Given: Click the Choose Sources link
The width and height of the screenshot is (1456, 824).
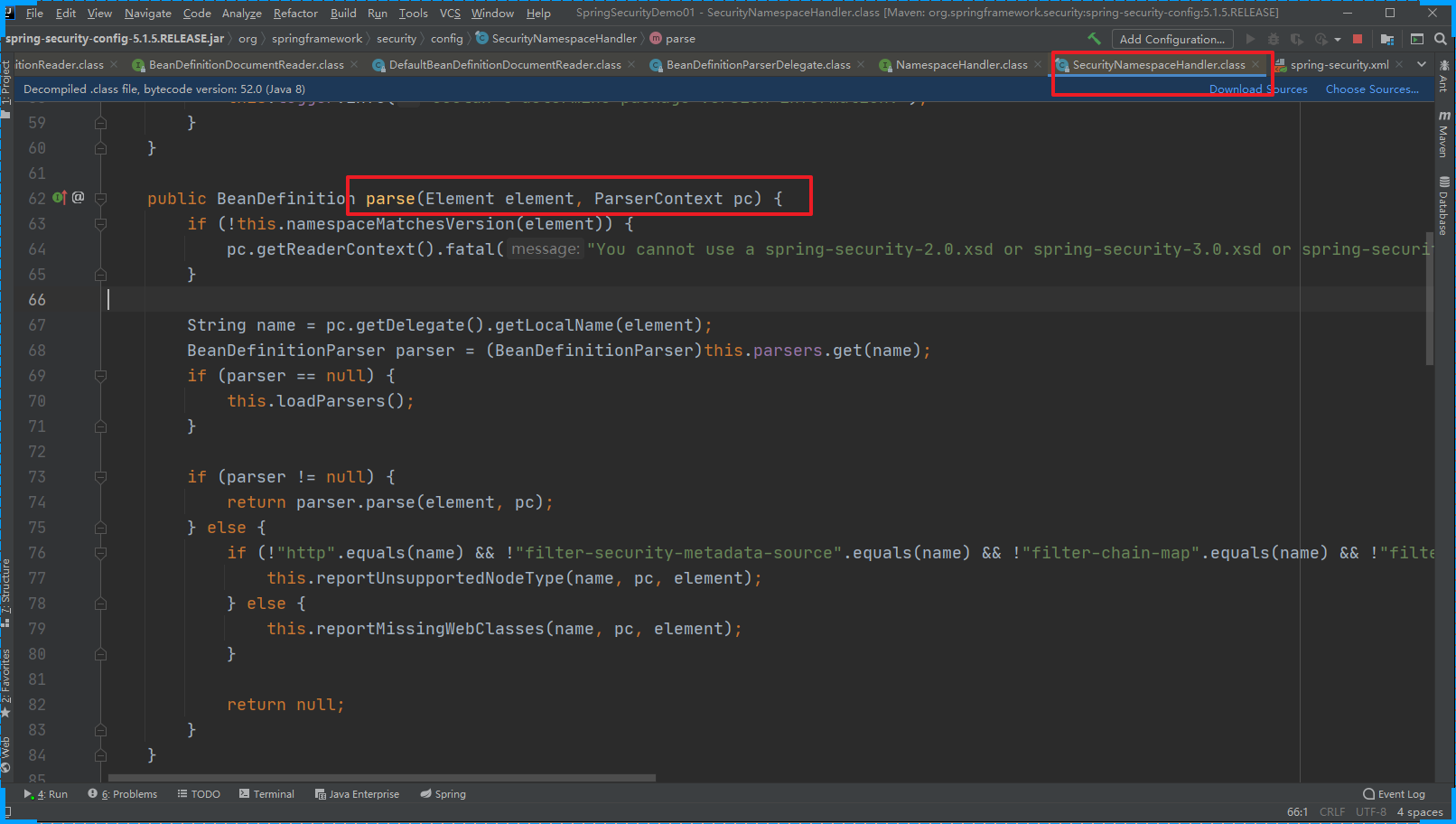Looking at the screenshot, I should 1372,89.
